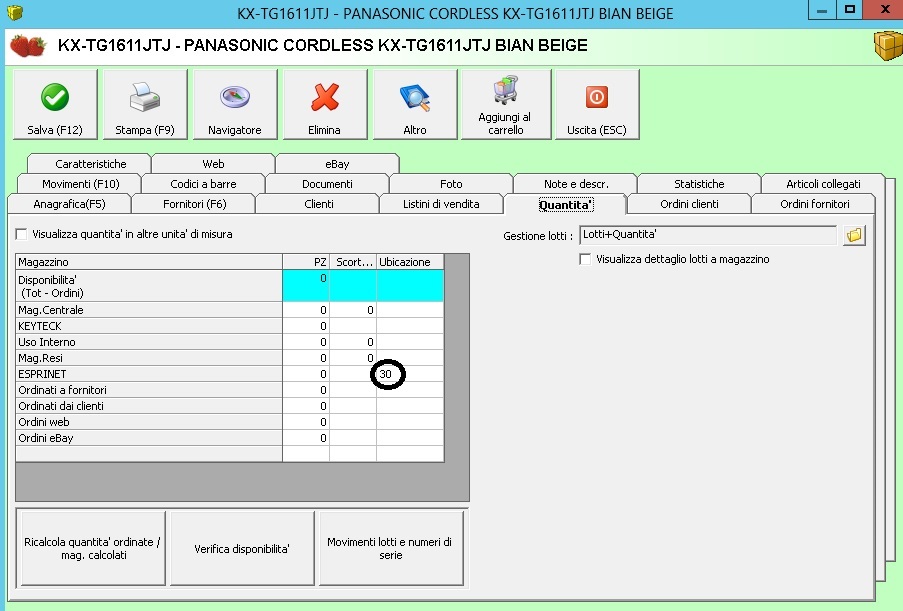Select the Uso Interno row

(x=230, y=342)
